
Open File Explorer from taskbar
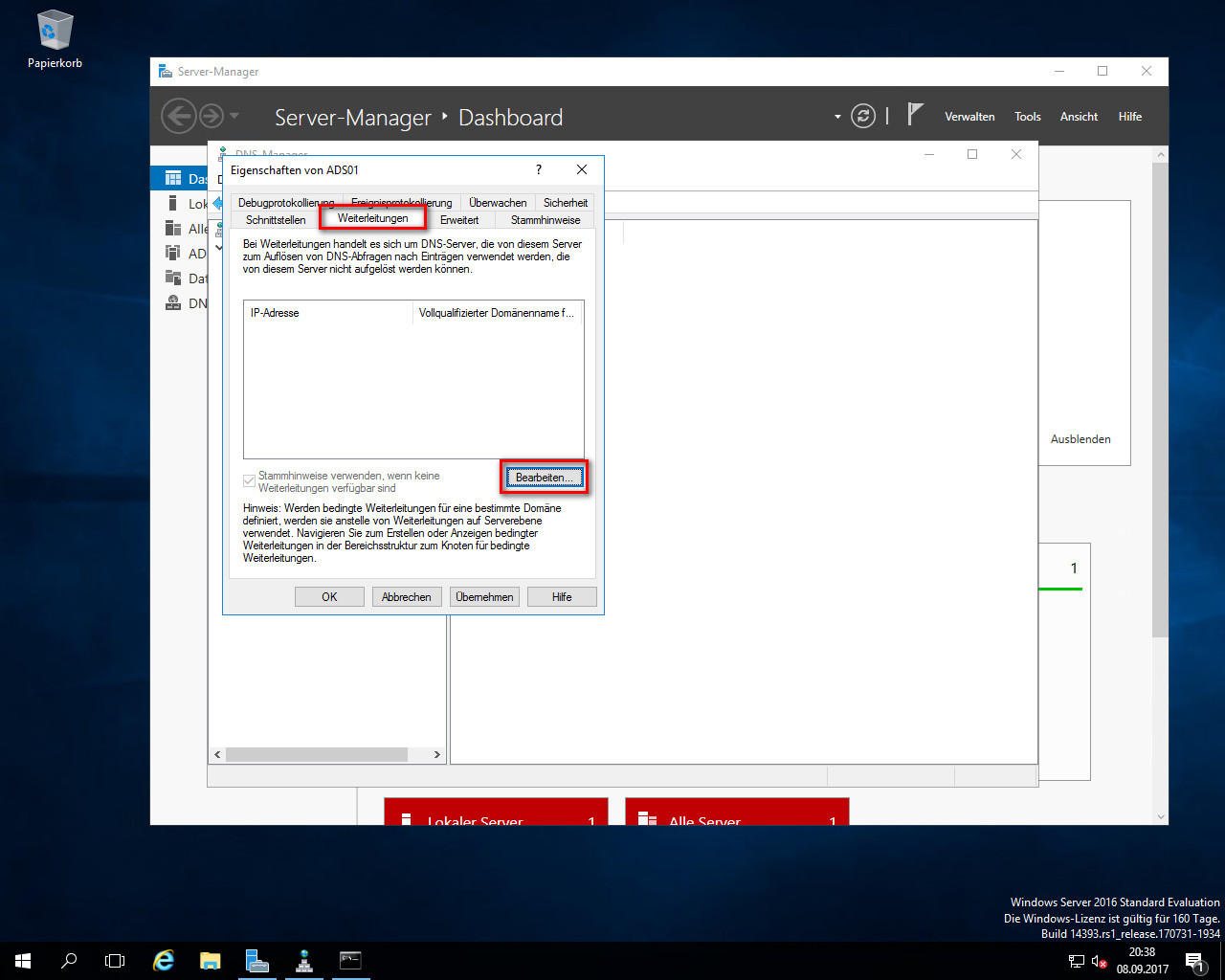[x=211, y=960]
